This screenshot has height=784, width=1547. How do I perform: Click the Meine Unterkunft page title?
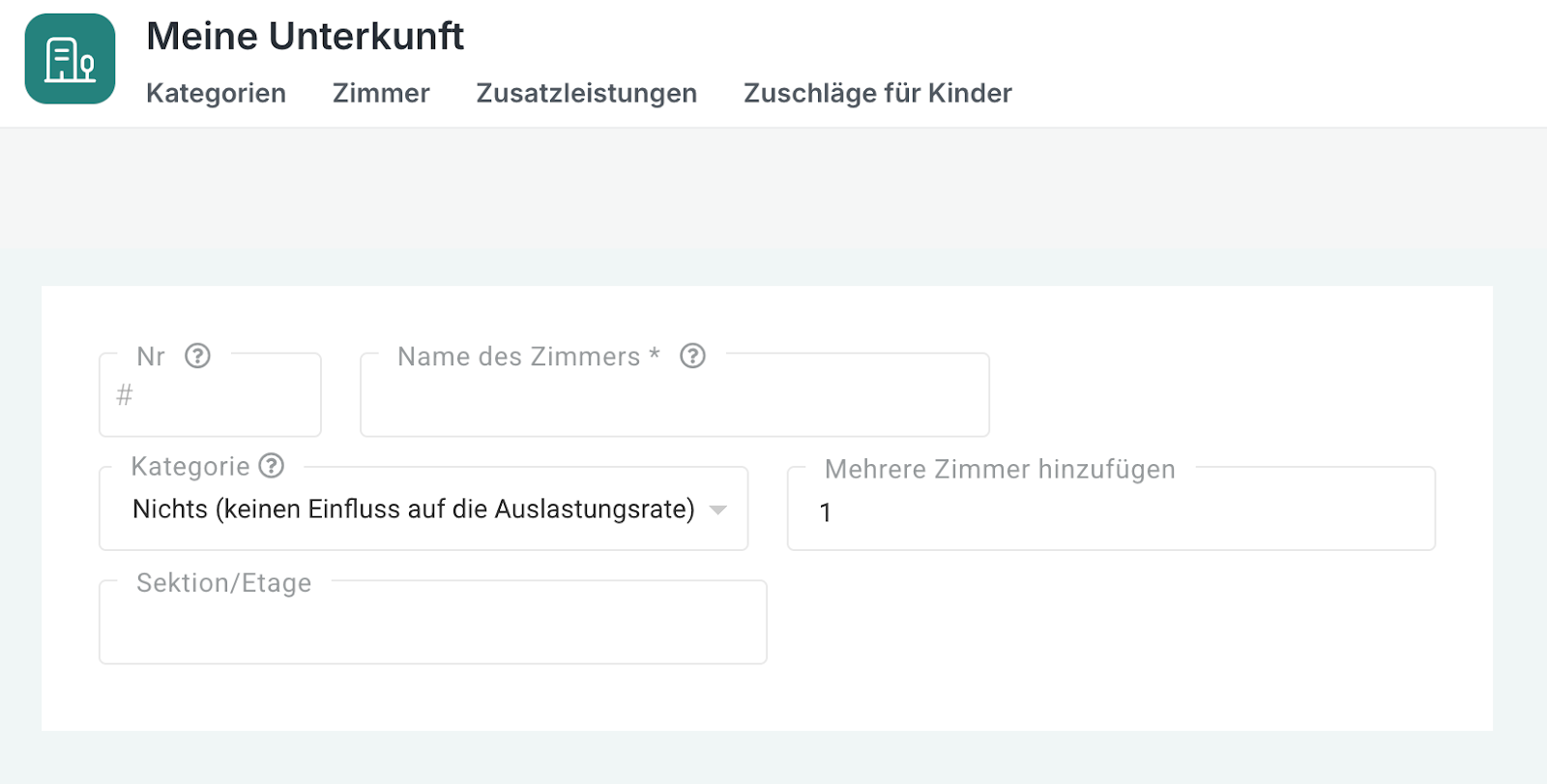coord(306,36)
